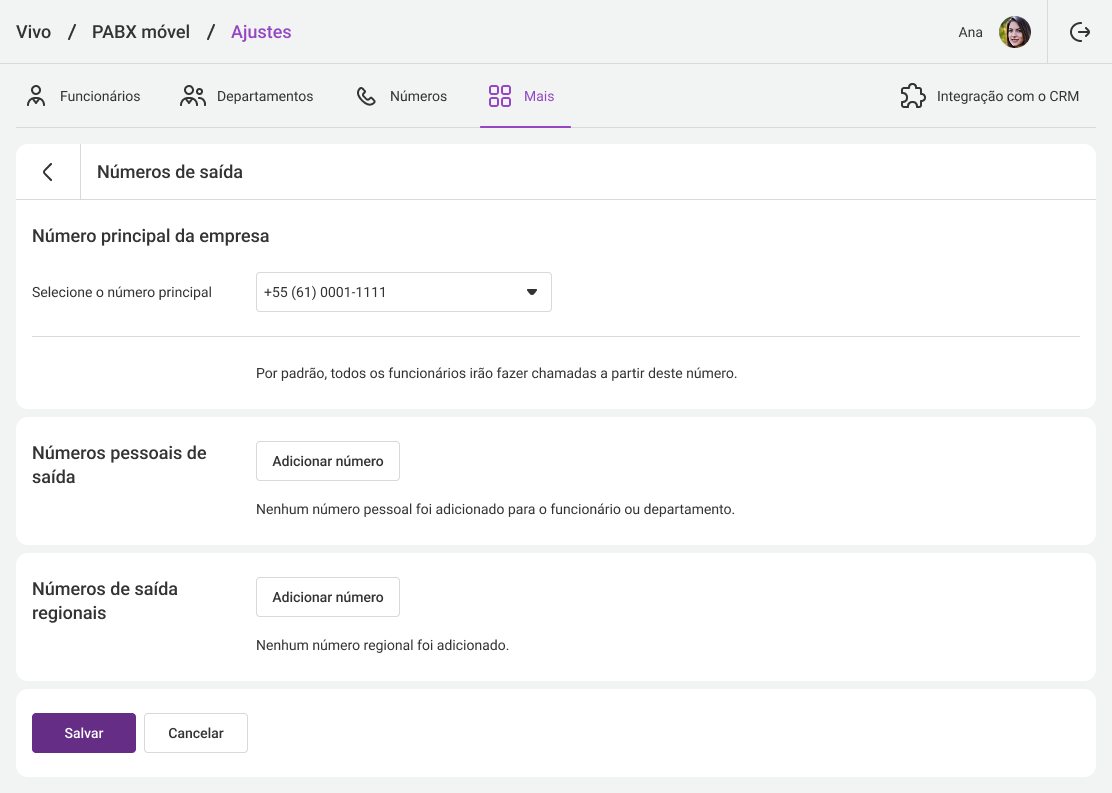Click the Número principal da empresa heading
This screenshot has width=1112, height=793.
tap(150, 235)
